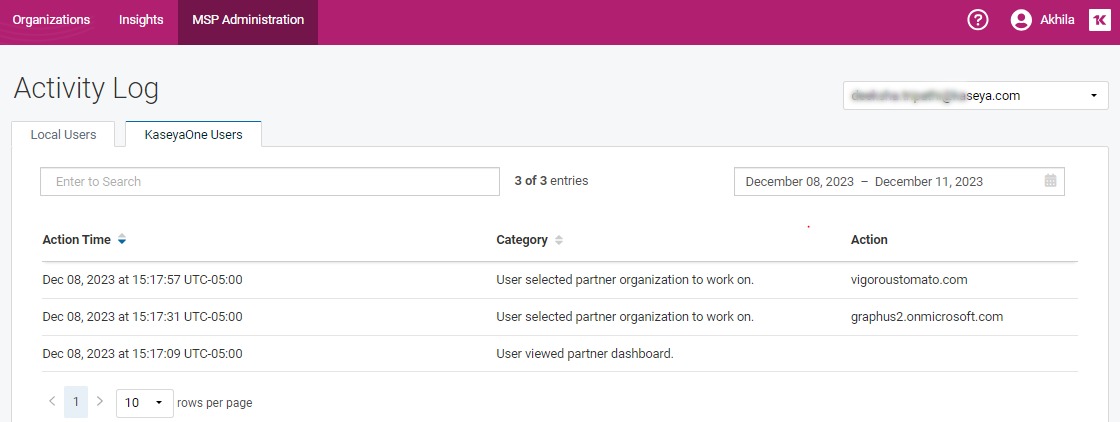Click the Enter to Search field
1120x422 pixels.
click(269, 182)
